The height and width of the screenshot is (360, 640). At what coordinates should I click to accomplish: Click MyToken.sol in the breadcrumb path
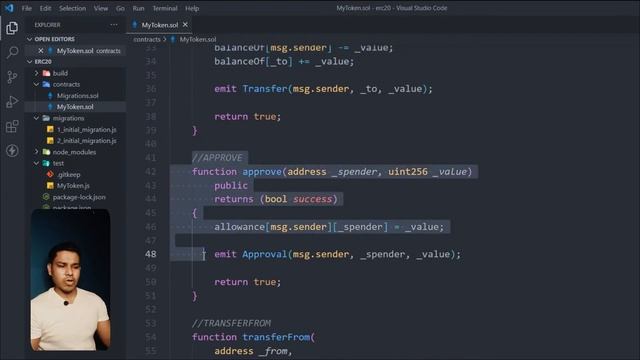coord(198,40)
